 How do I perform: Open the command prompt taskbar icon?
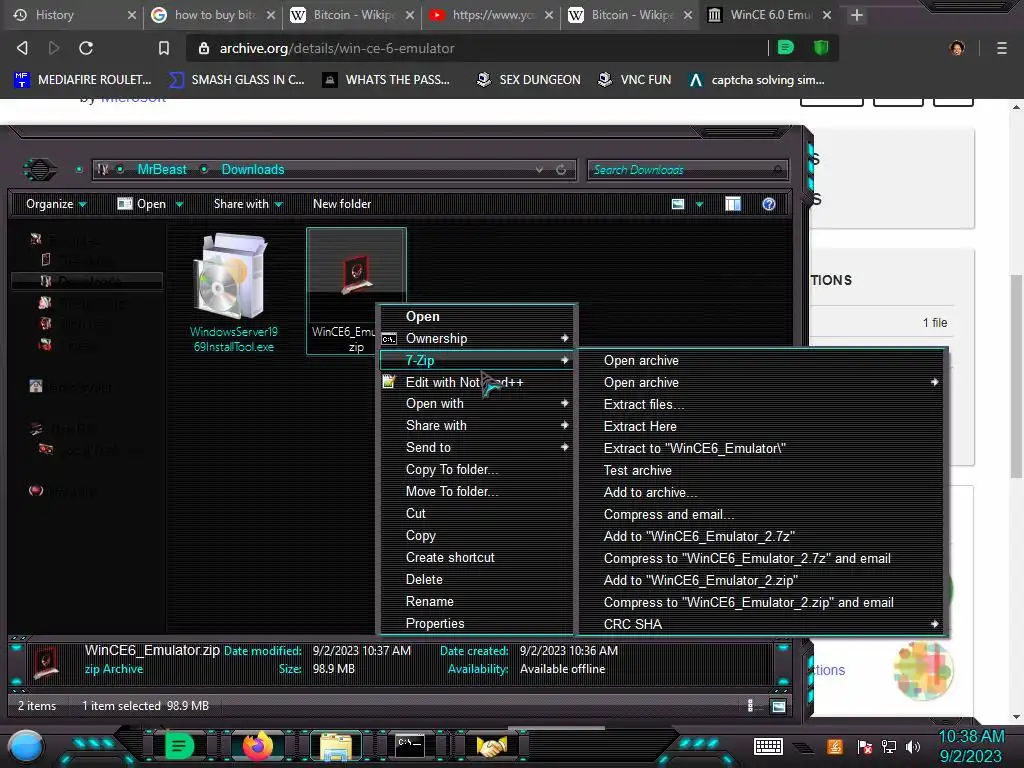coord(411,745)
